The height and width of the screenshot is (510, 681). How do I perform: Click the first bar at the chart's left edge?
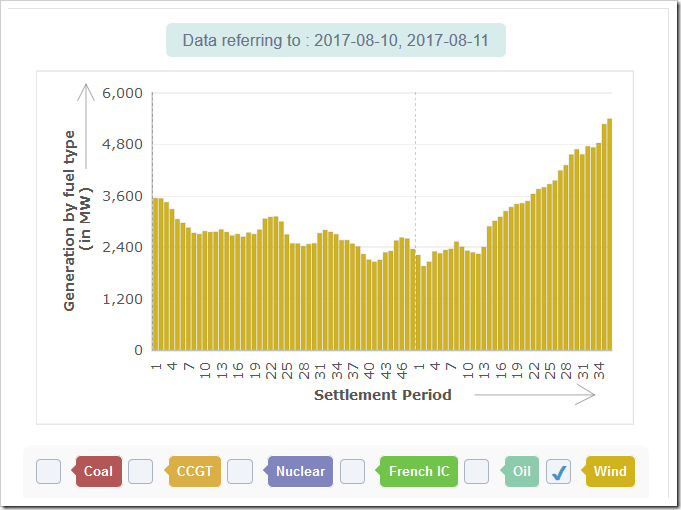[x=155, y=274]
